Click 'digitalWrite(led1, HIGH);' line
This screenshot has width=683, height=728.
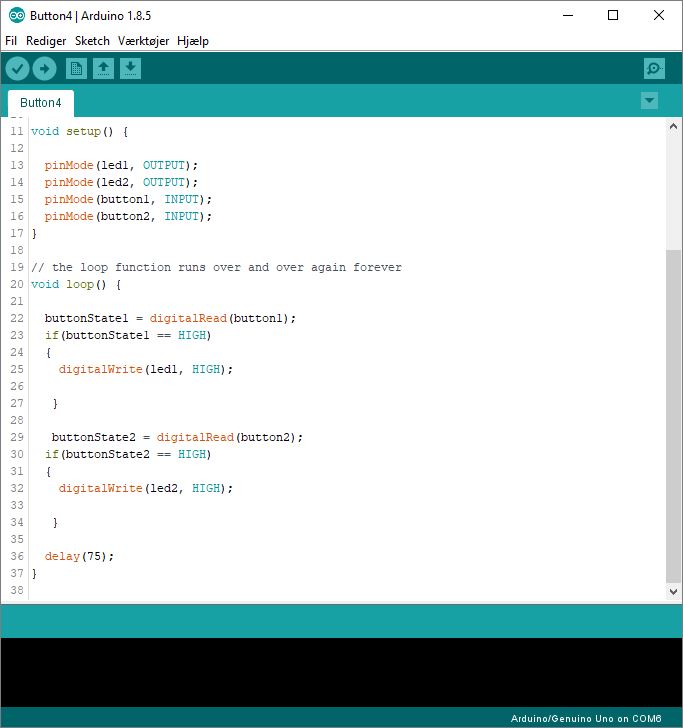point(146,369)
